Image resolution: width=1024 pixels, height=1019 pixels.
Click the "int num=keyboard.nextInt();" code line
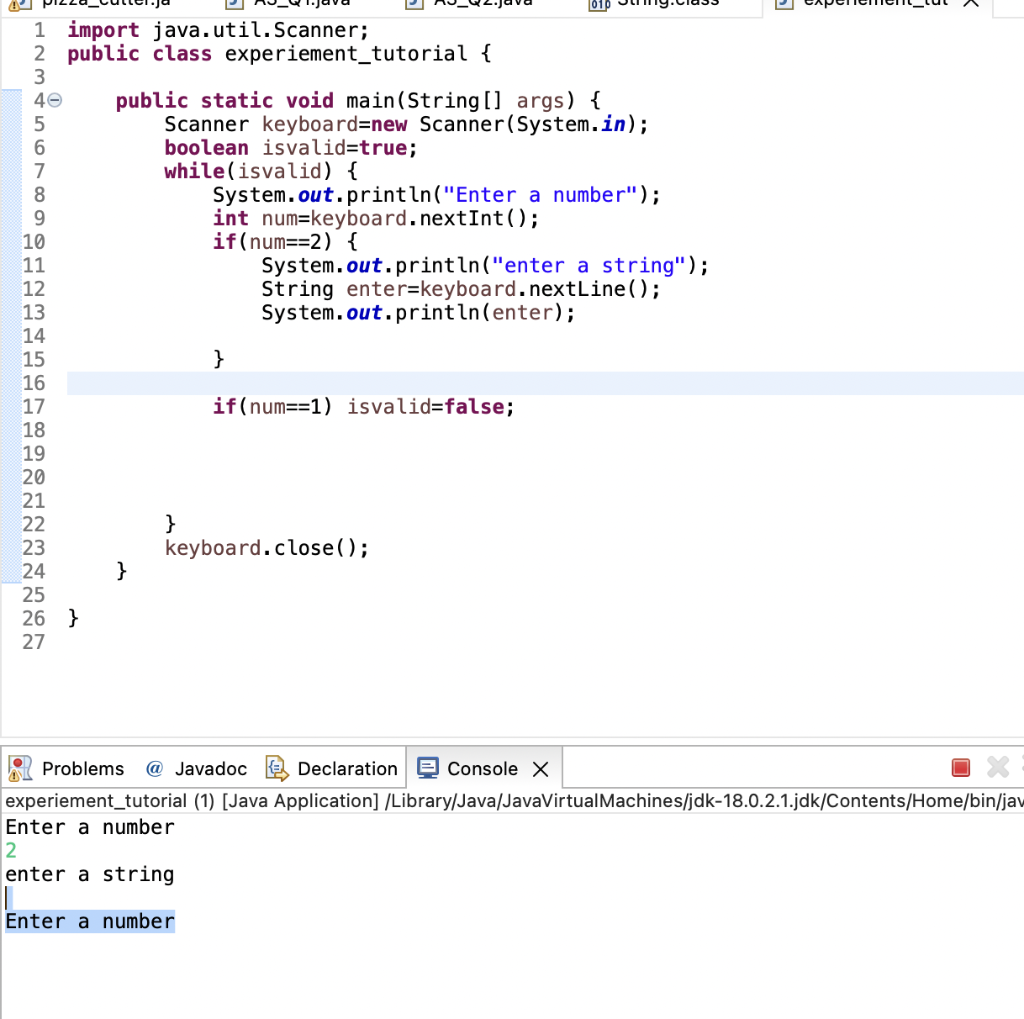pos(376,218)
